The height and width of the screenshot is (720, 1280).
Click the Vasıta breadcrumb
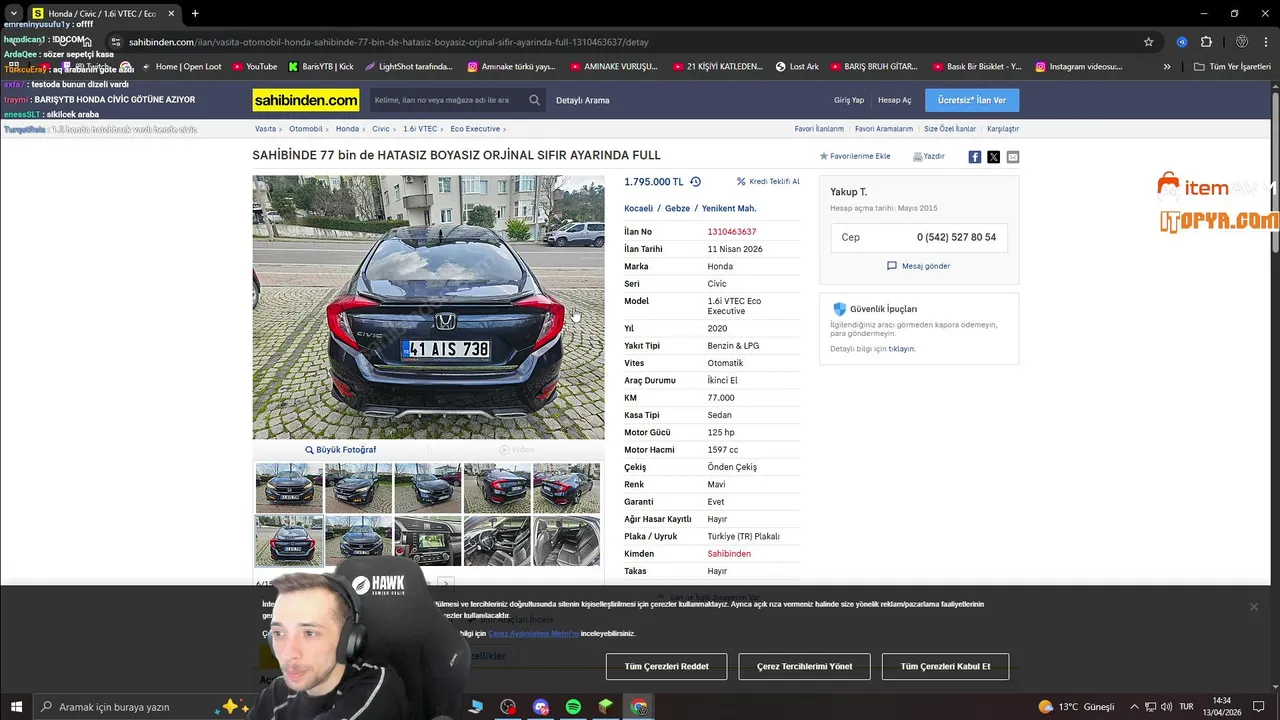(265, 129)
